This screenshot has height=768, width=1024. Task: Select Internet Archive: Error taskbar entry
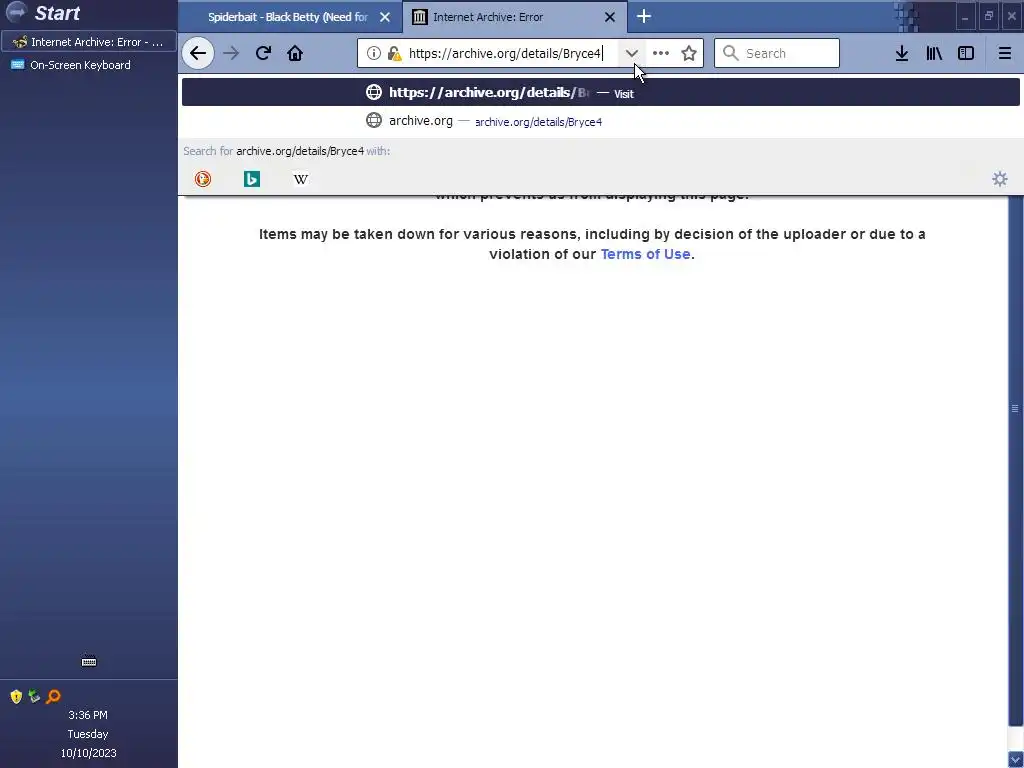click(89, 42)
